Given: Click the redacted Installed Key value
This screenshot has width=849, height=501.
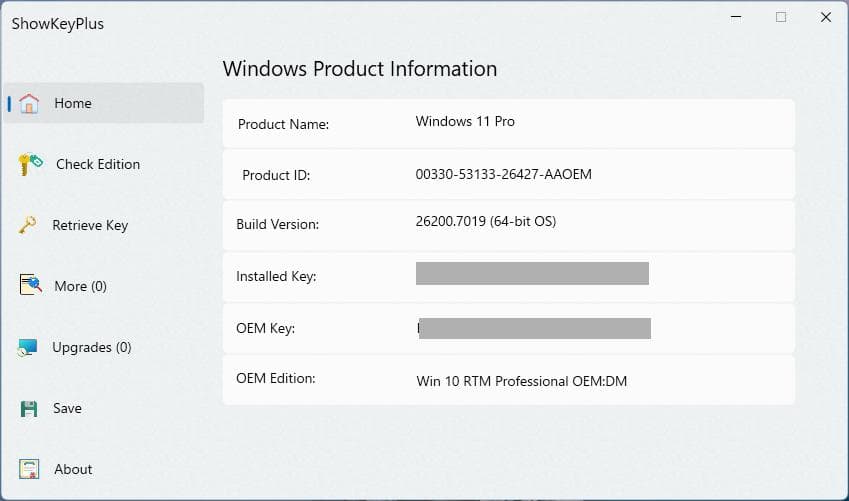Looking at the screenshot, I should (532, 274).
